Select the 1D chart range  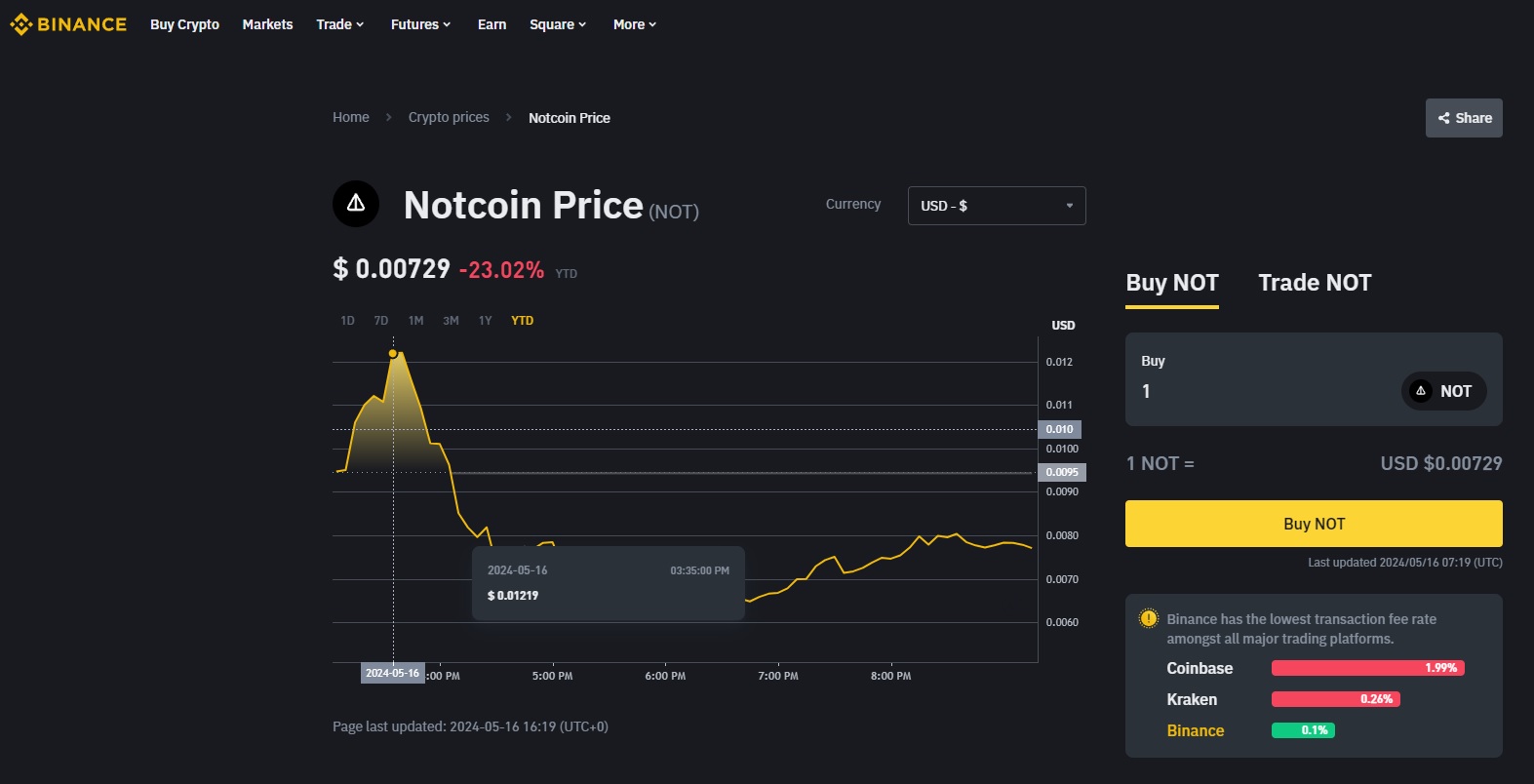(x=347, y=321)
